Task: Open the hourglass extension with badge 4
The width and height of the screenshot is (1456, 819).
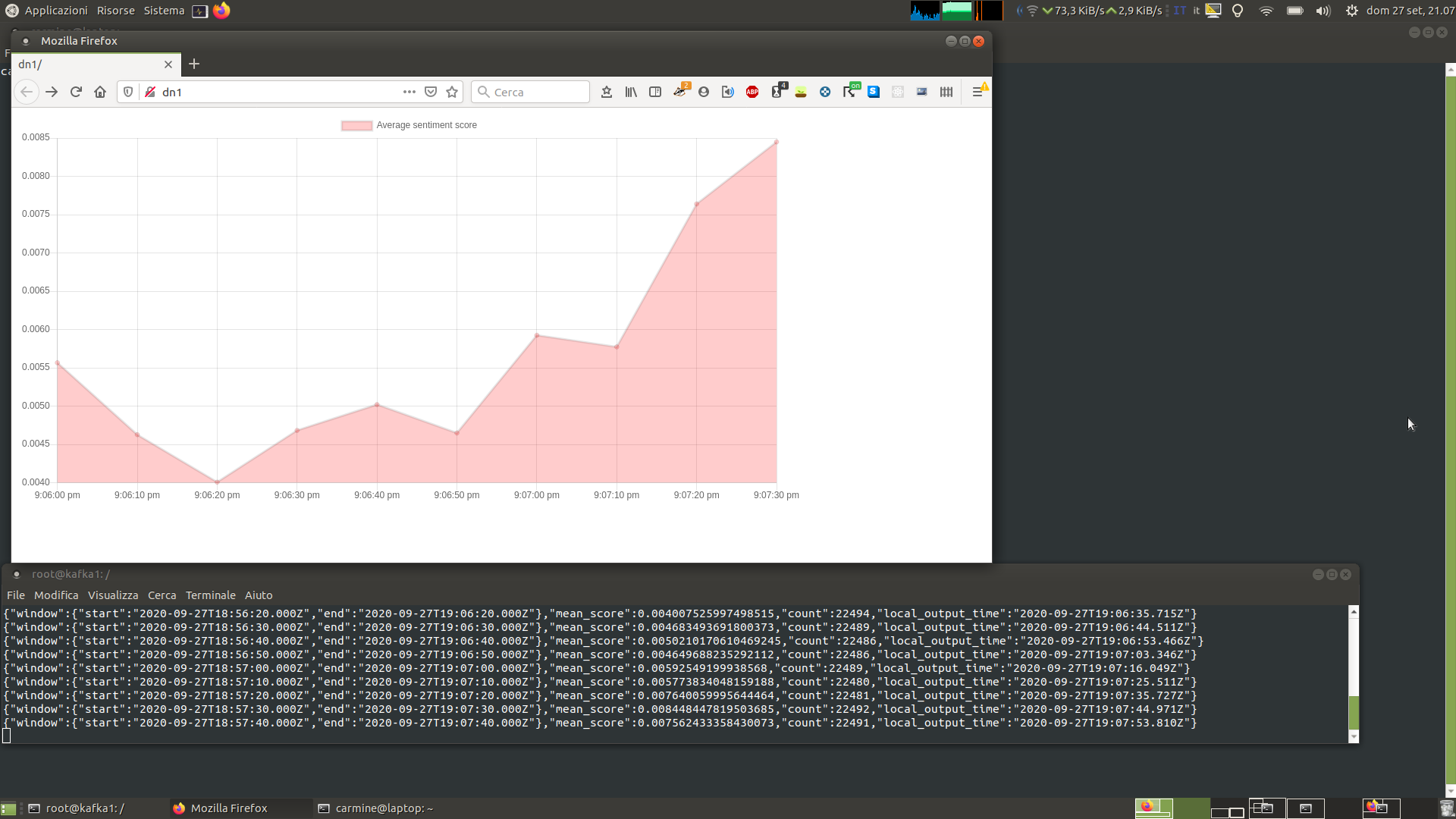Action: tap(777, 91)
